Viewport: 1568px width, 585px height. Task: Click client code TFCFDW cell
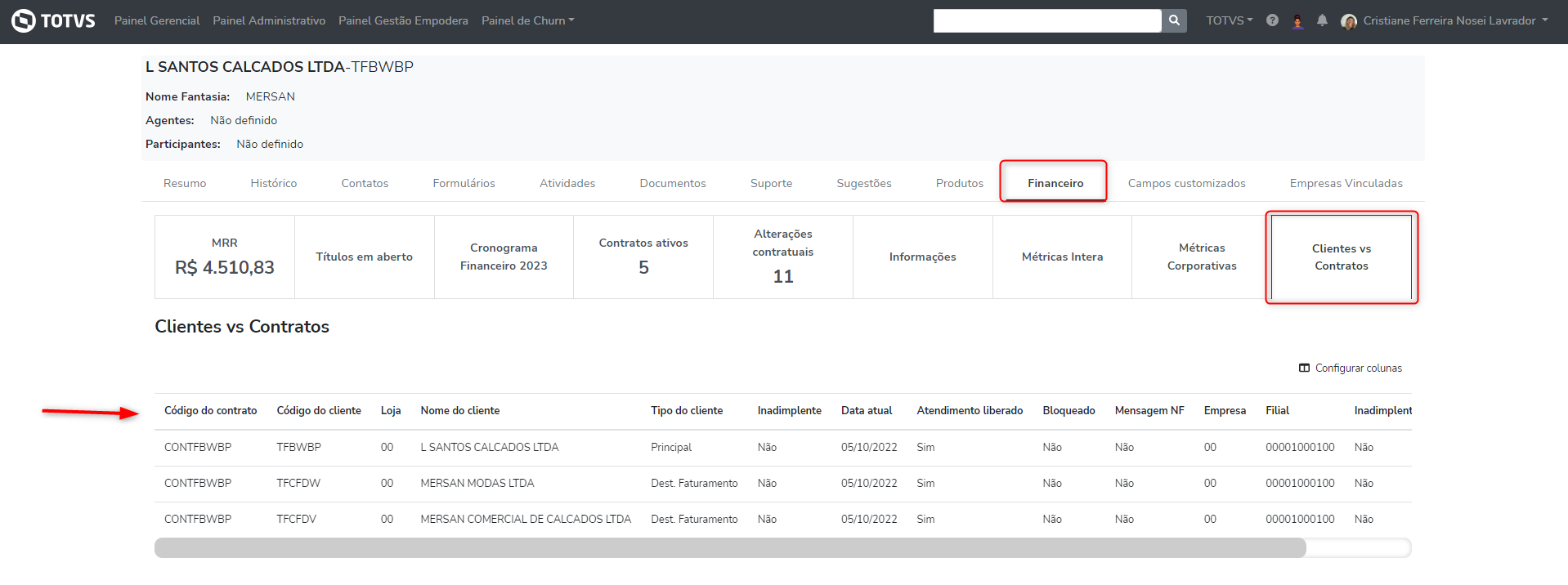coord(298,483)
